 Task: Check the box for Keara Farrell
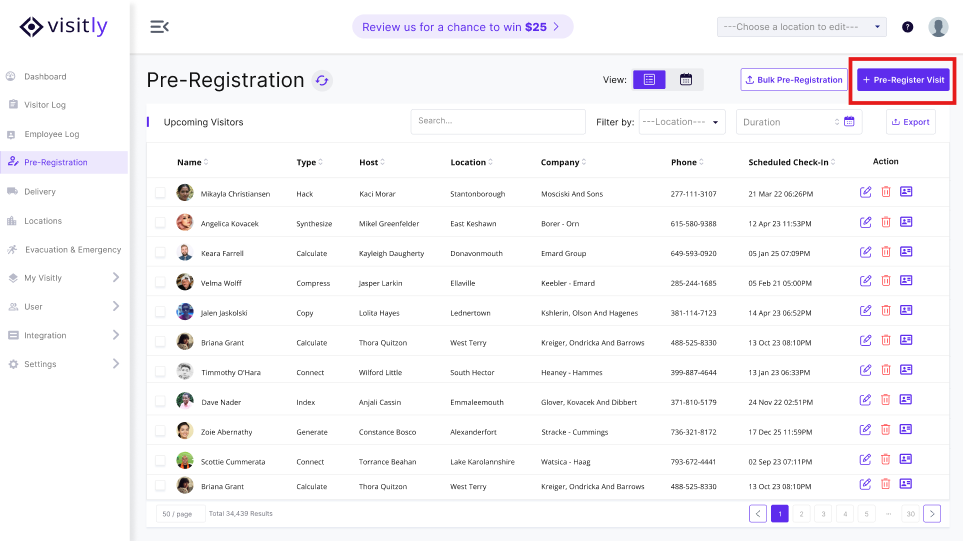point(160,252)
